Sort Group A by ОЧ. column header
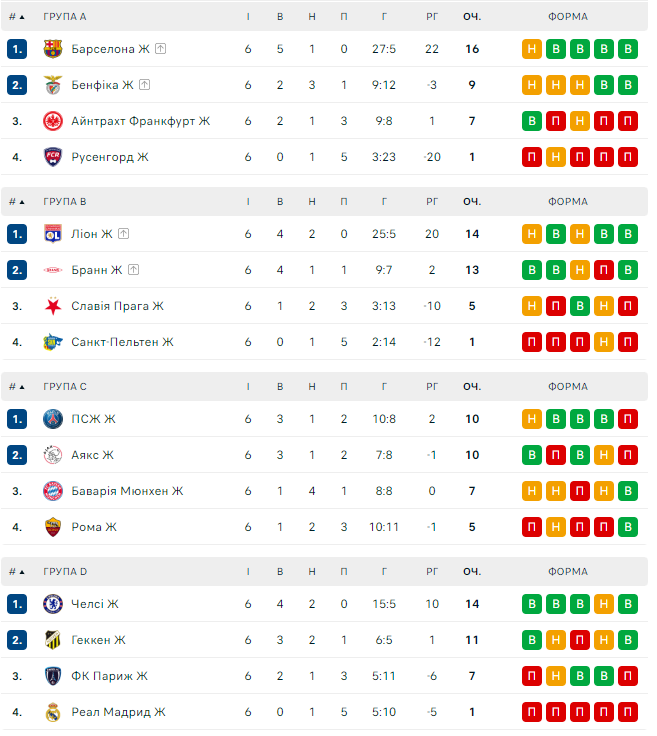657x736 pixels. 471,17
